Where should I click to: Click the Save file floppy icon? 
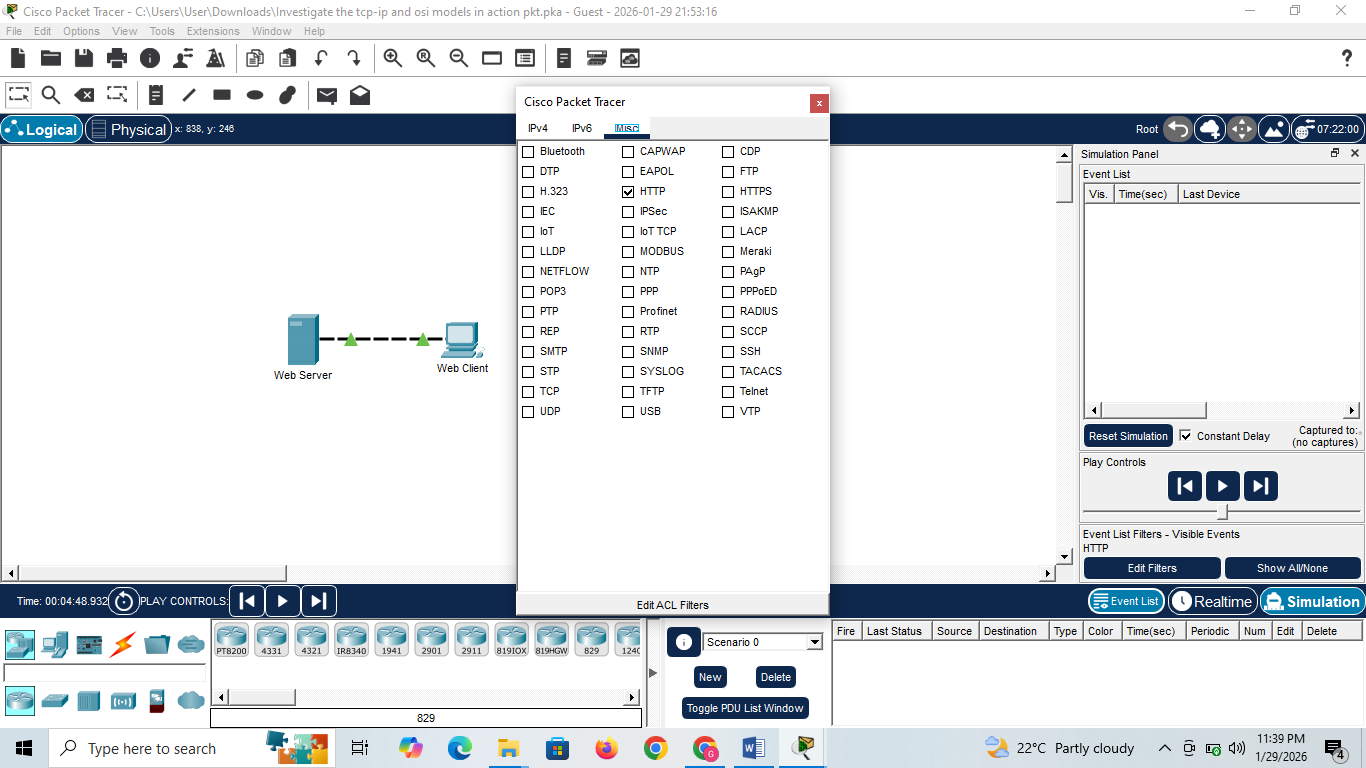84,58
